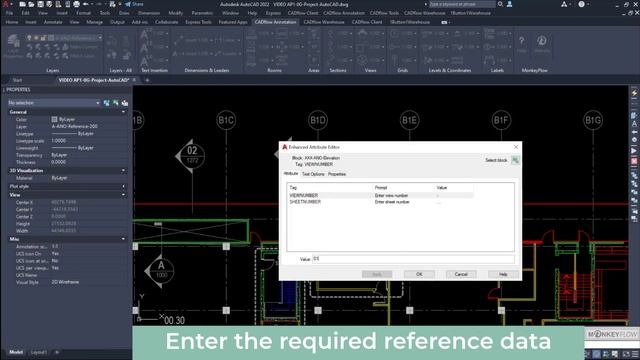640x360 pixels.
Task: Switch to the Text Options tab
Action: point(313,174)
